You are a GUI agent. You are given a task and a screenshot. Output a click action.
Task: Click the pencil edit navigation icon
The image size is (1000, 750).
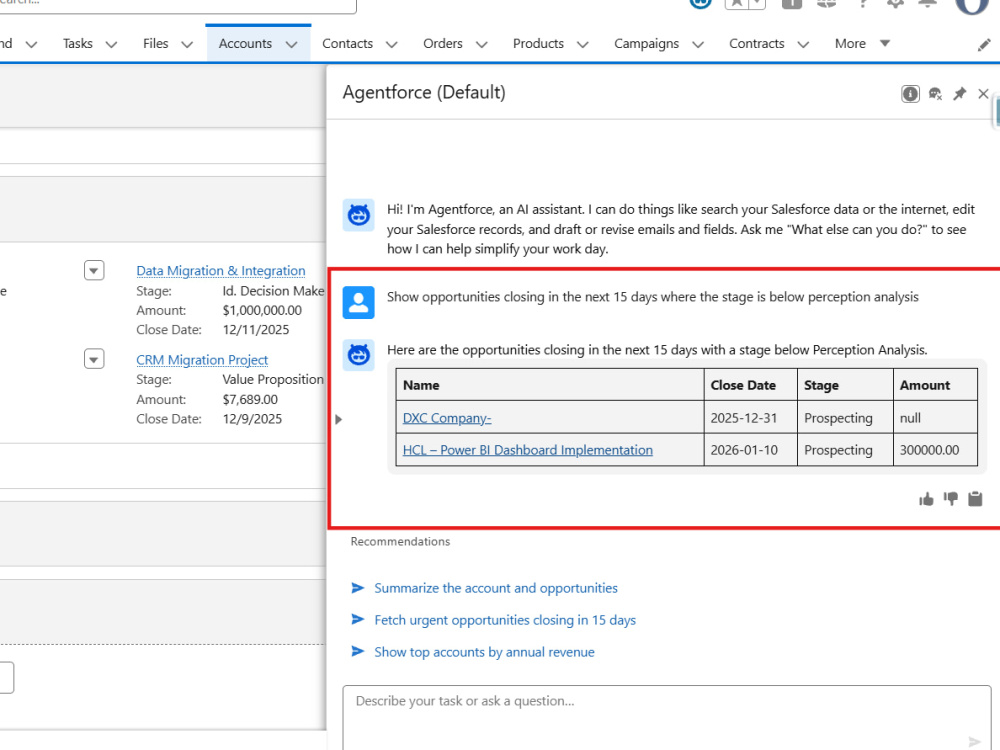[984, 45]
